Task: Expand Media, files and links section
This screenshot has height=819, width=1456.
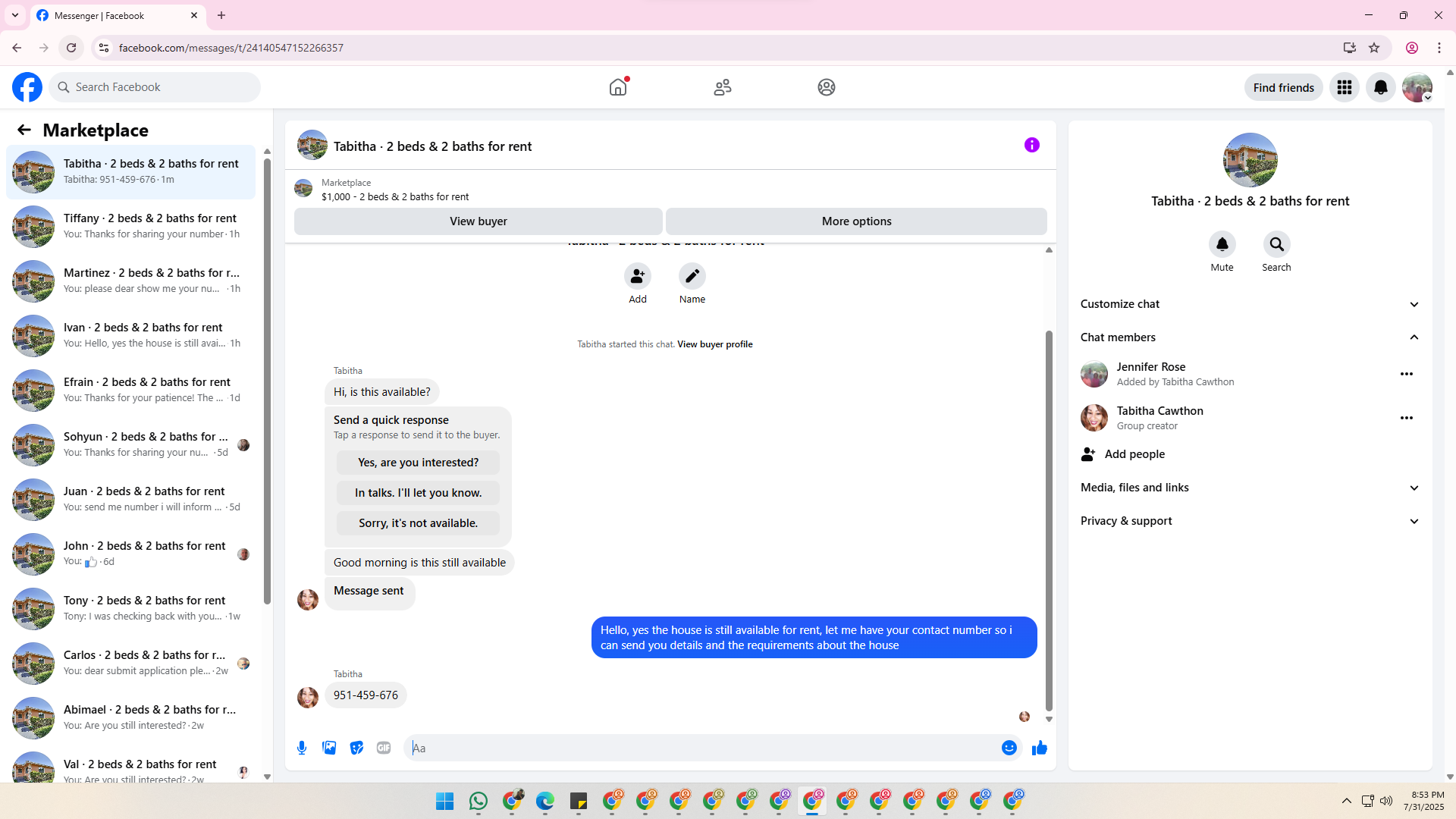Action: pyautogui.click(x=1250, y=488)
